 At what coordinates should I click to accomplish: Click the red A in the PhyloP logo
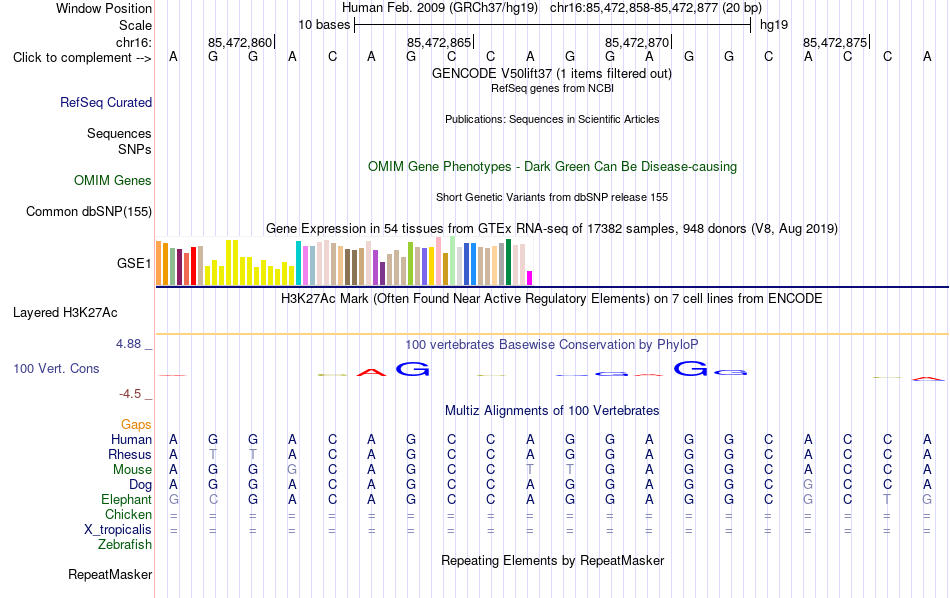pyautogui.click(x=371, y=372)
